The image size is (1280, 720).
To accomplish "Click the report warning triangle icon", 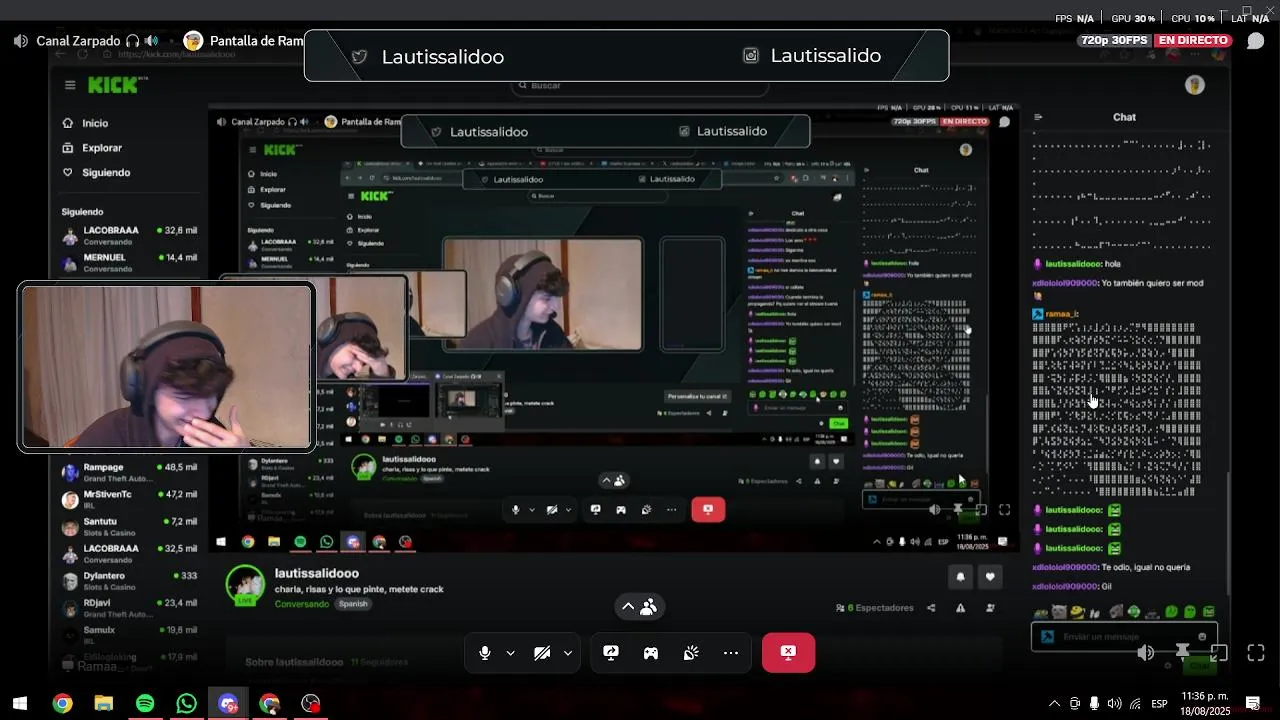I will (x=961, y=608).
